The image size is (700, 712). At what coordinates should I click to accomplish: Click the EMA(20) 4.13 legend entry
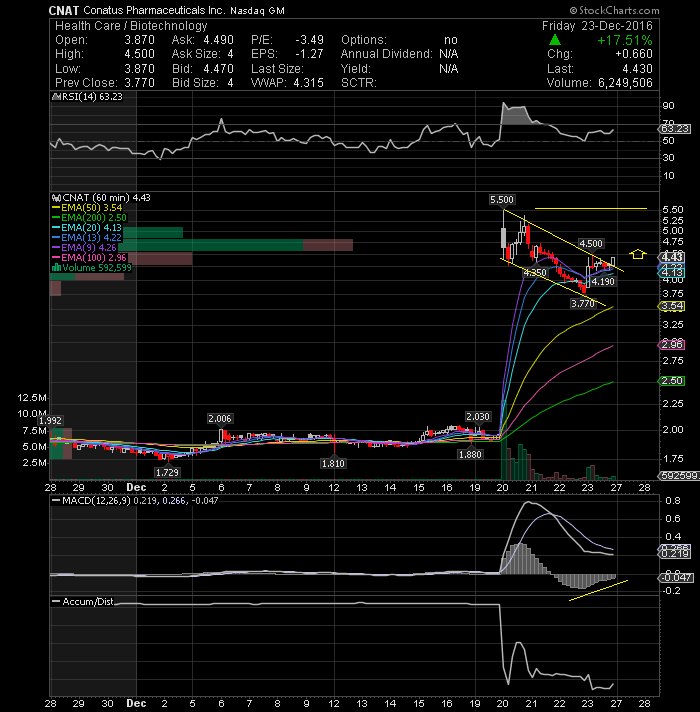(88, 228)
